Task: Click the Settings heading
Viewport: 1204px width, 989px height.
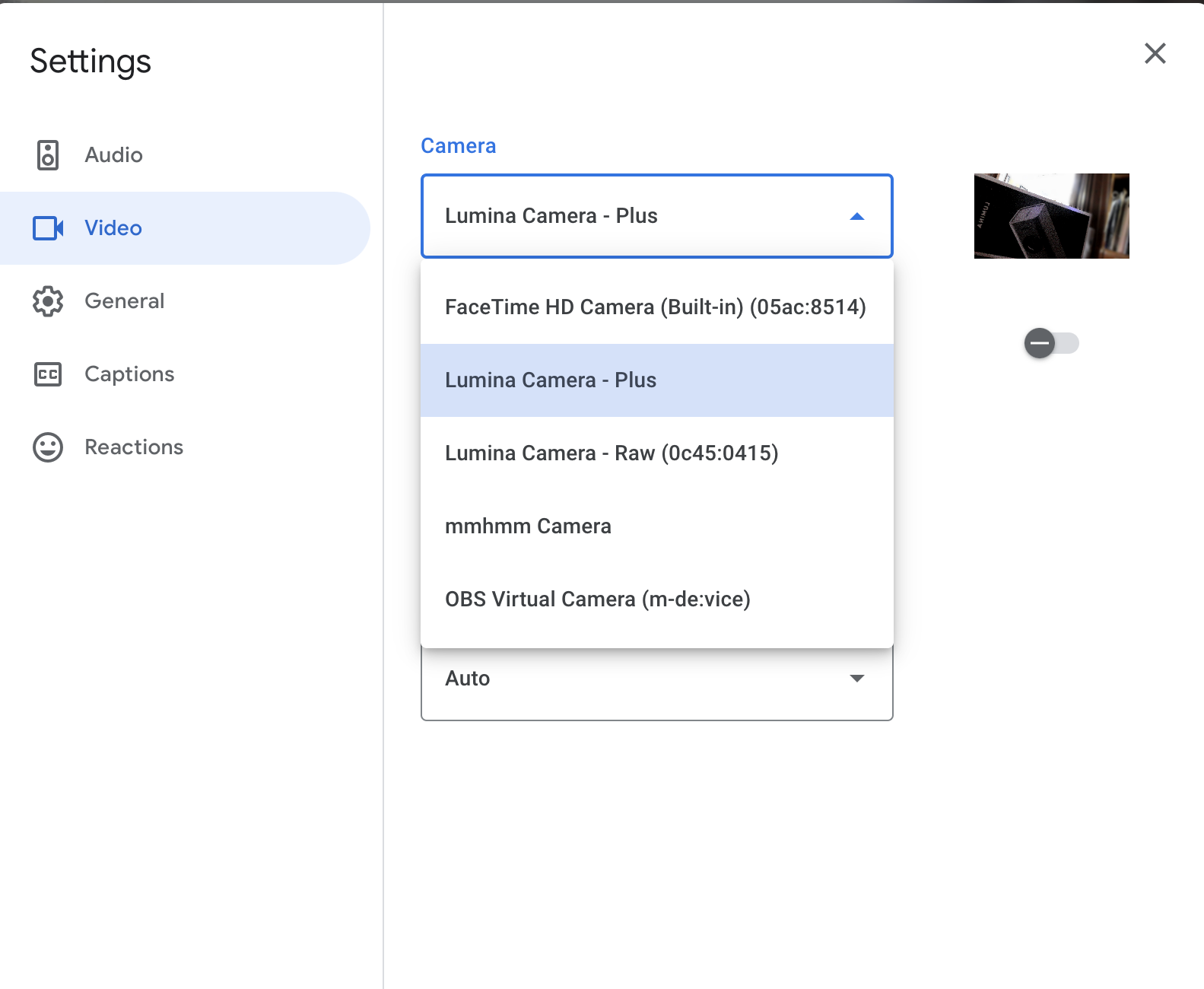Action: tap(91, 62)
